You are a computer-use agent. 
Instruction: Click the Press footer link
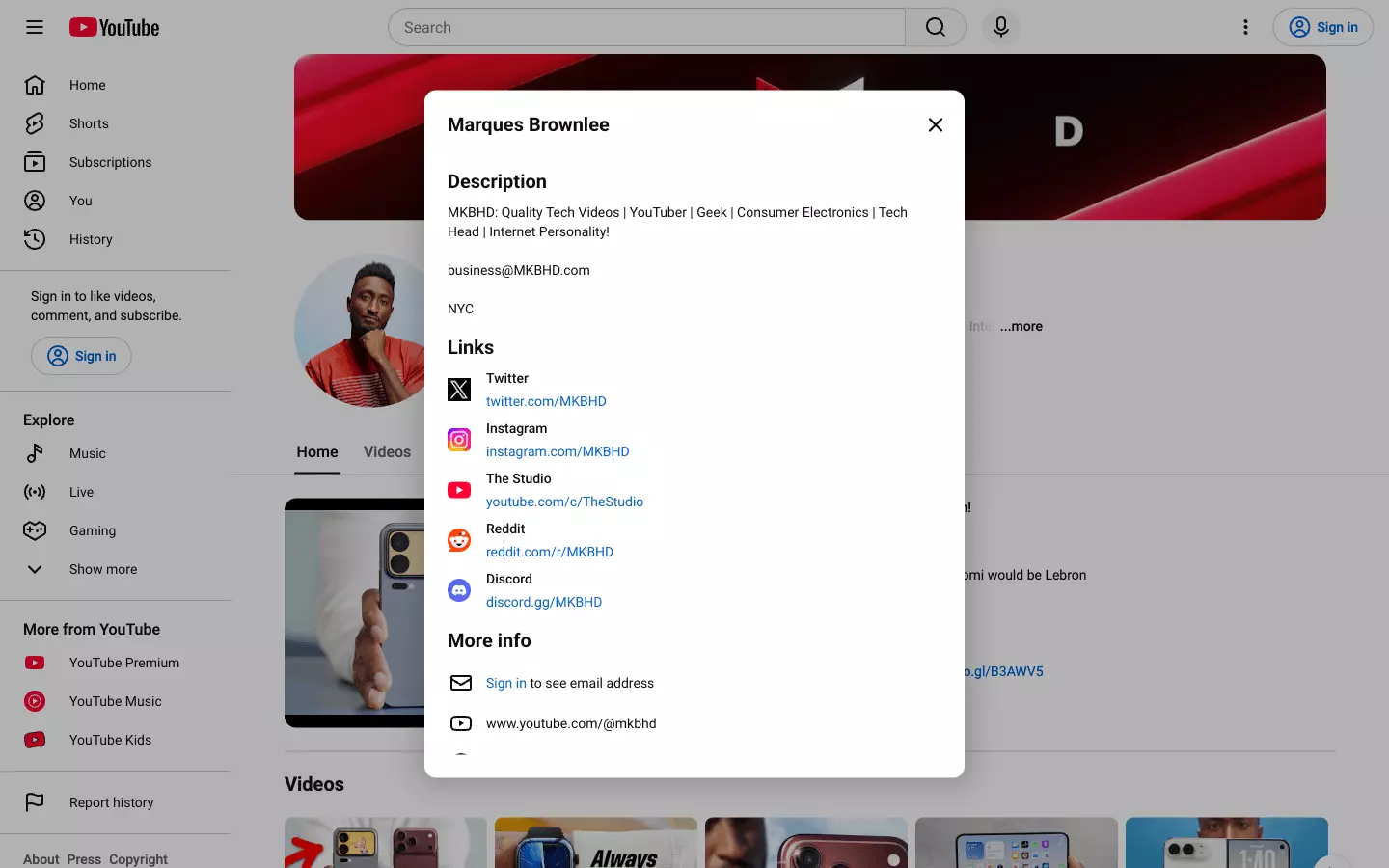pyautogui.click(x=84, y=859)
